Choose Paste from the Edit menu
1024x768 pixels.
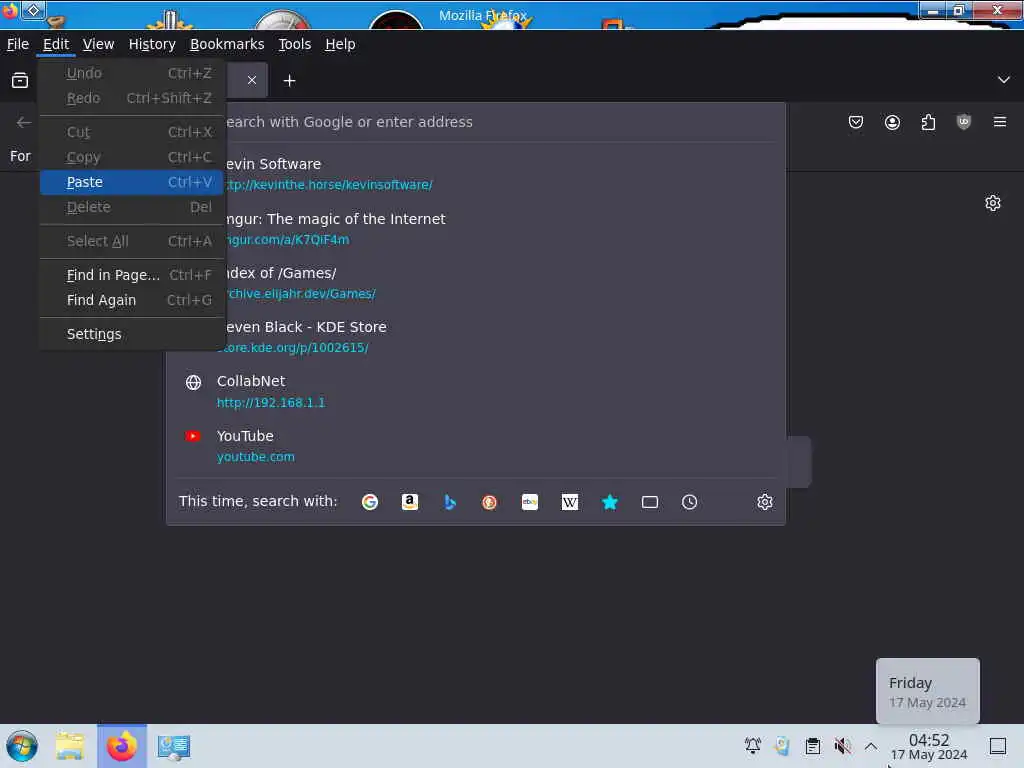click(x=131, y=182)
